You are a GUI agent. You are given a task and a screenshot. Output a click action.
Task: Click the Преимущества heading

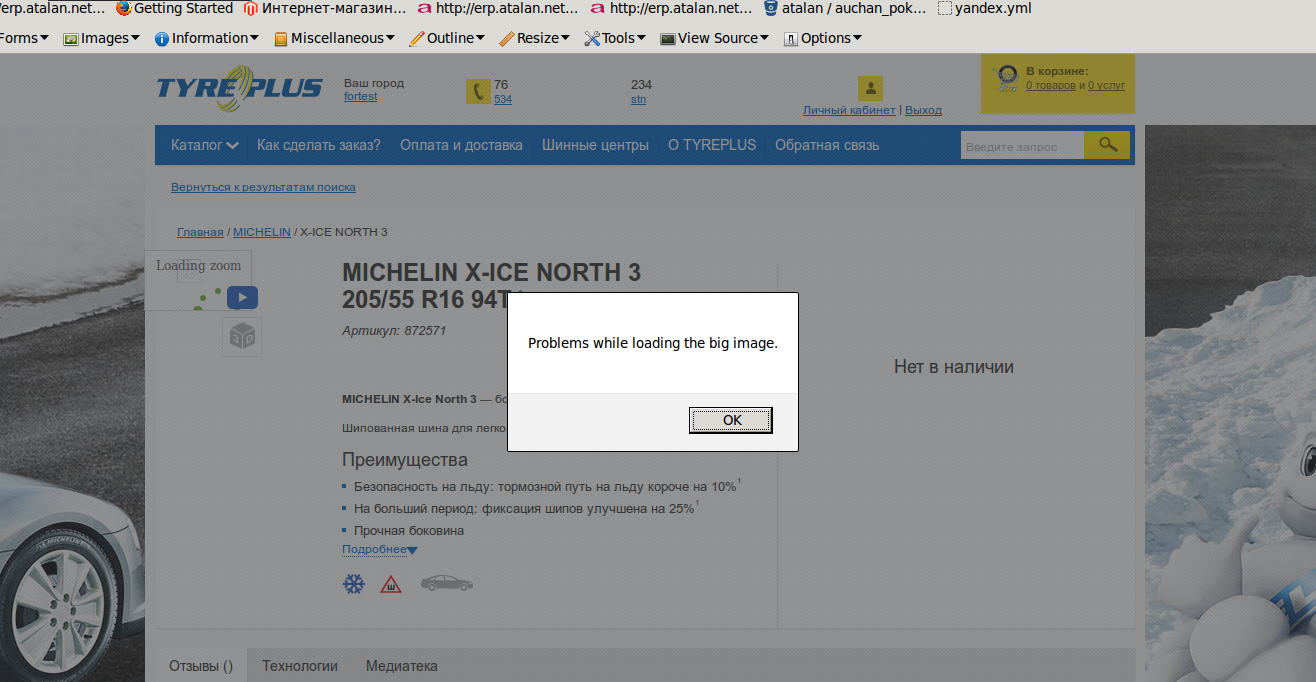click(x=405, y=460)
